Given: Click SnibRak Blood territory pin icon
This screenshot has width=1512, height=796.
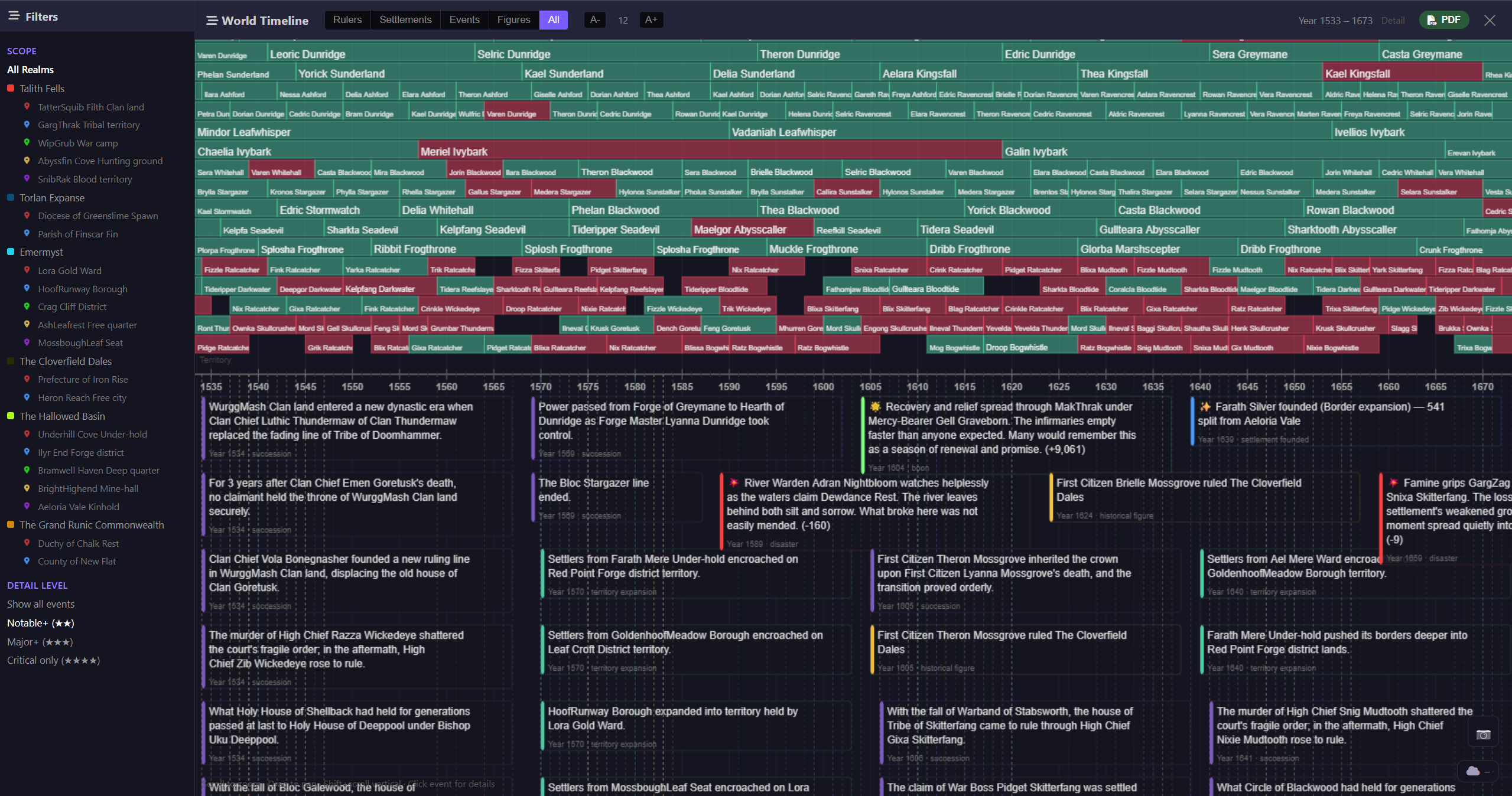Looking at the screenshot, I should pos(27,178).
